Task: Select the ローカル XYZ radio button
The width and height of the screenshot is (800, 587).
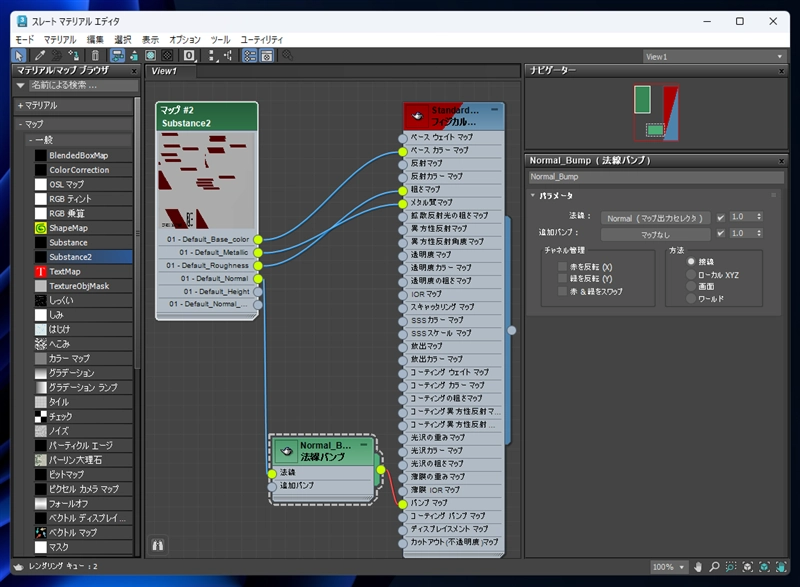Action: [690, 273]
